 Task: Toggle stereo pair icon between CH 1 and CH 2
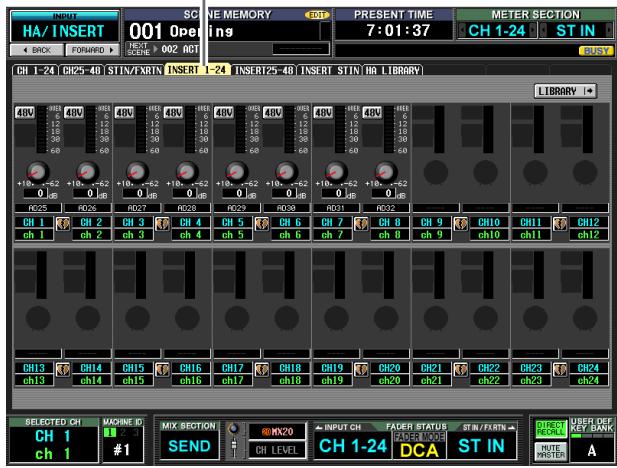tap(63, 224)
